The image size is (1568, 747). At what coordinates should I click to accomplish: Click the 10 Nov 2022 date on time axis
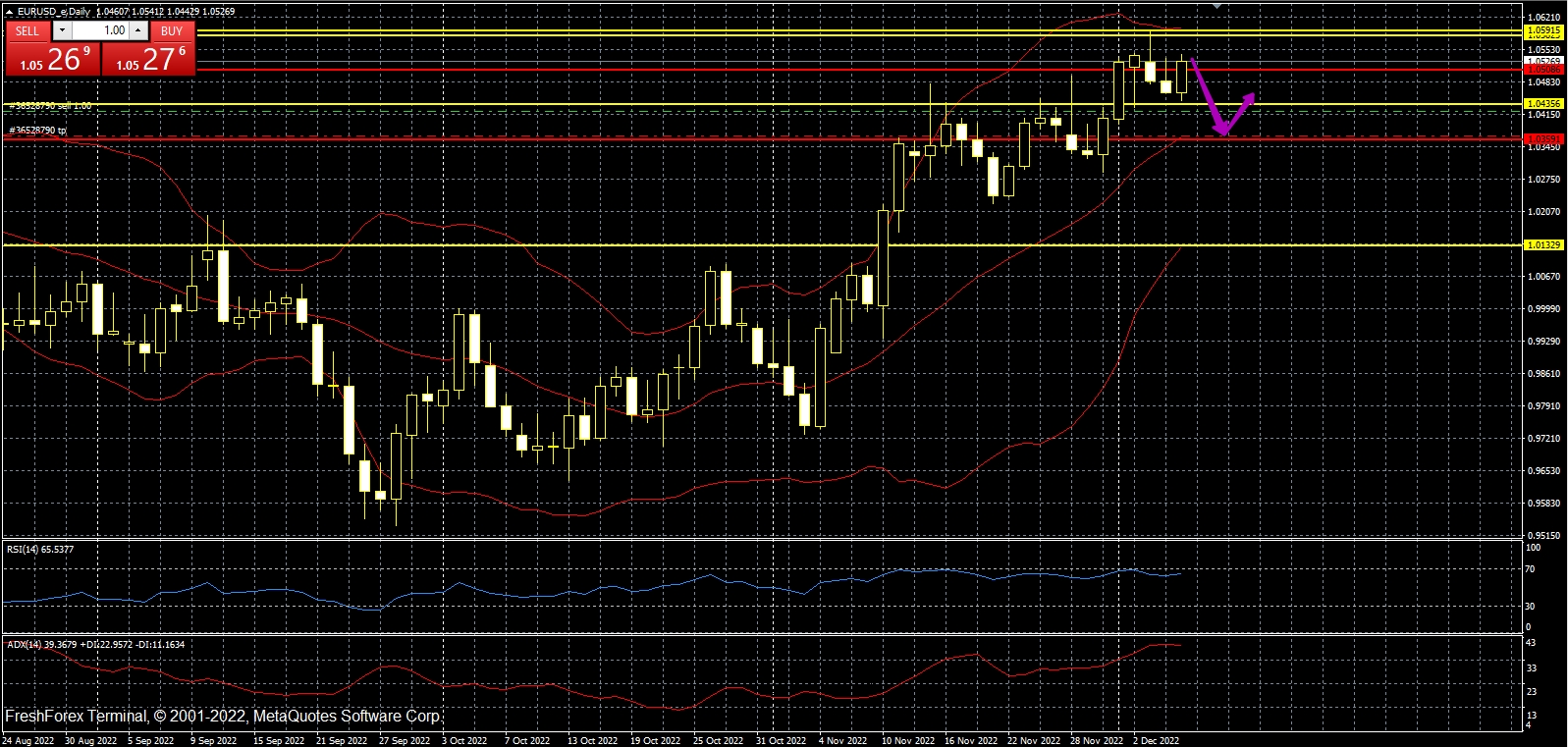[x=908, y=741]
